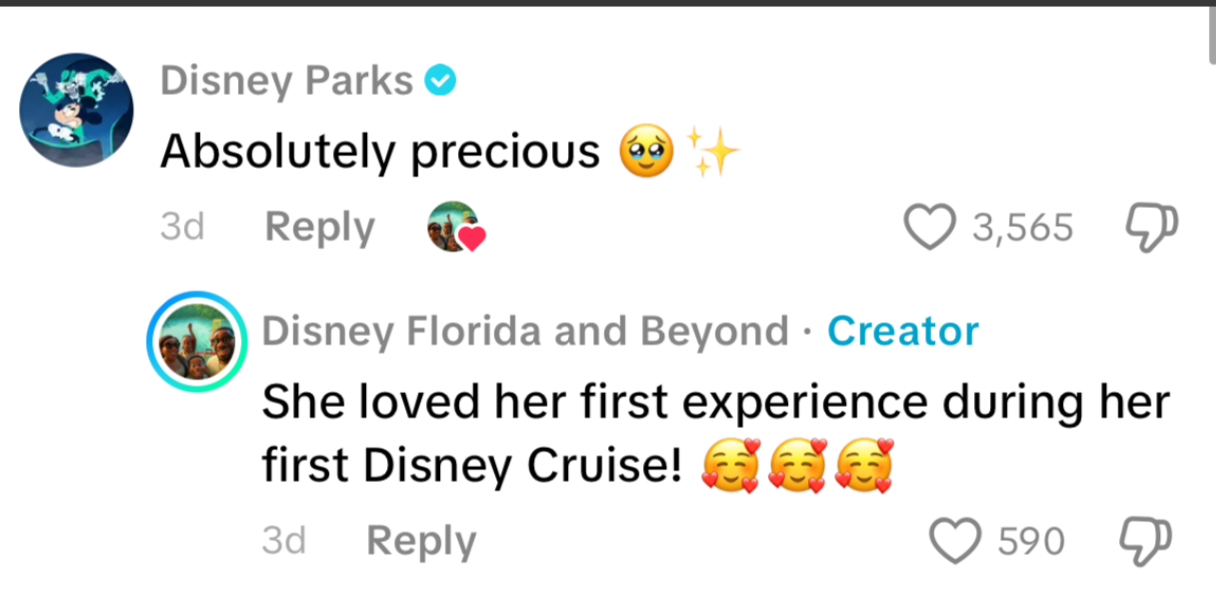Like the Disney Florida and Beyond reply
Screen dimensions: 1216x593
click(x=955, y=541)
